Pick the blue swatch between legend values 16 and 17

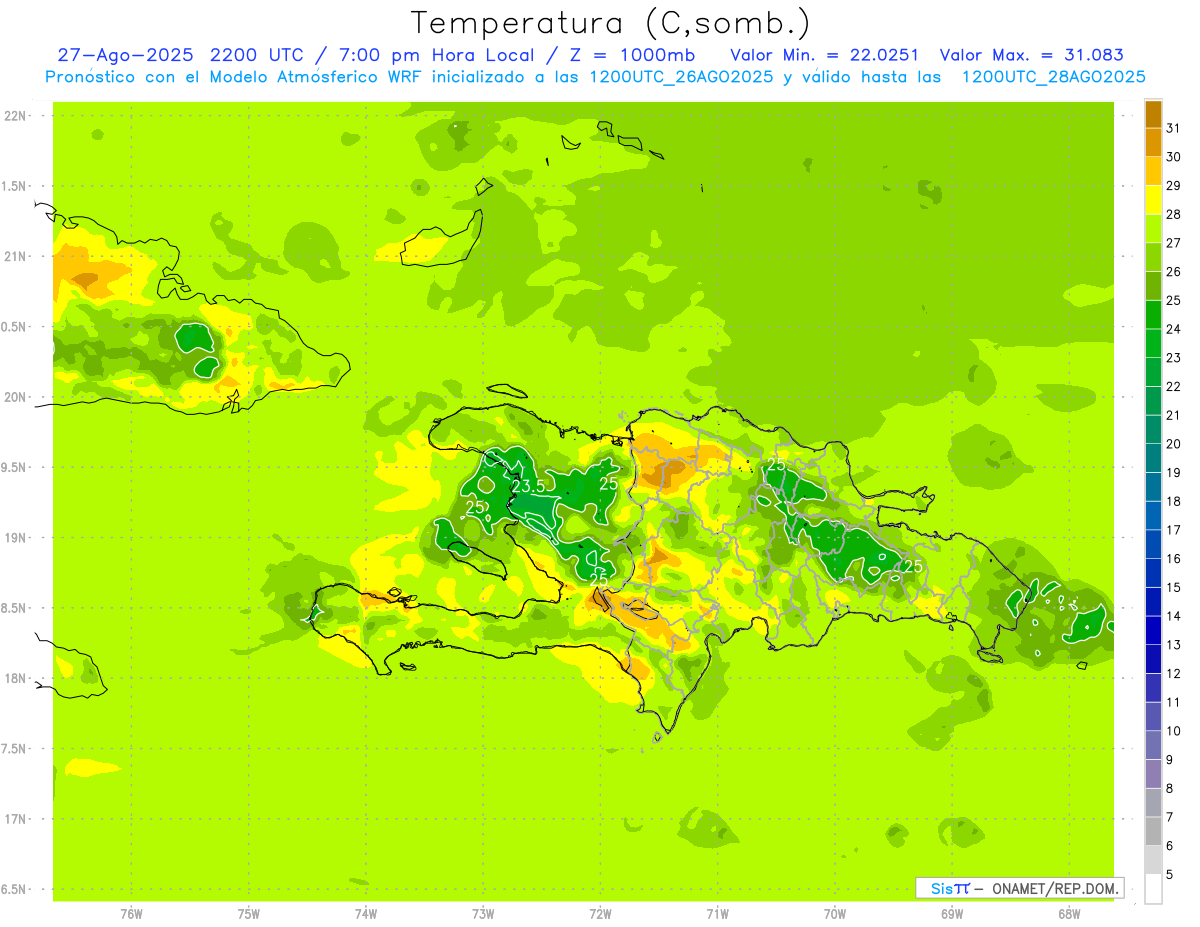pos(1153,544)
